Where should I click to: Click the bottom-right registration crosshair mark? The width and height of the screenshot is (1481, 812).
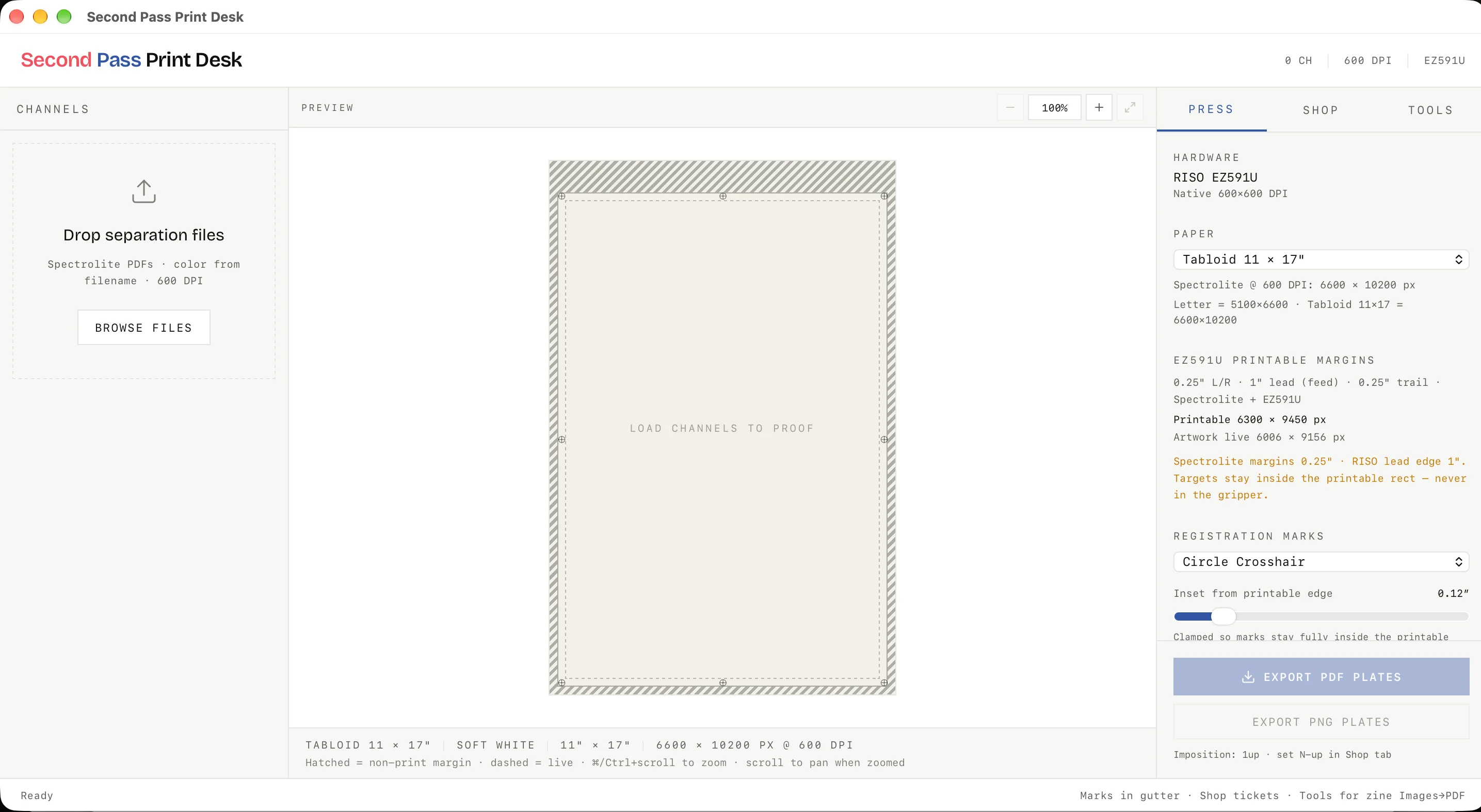pyautogui.click(x=884, y=683)
